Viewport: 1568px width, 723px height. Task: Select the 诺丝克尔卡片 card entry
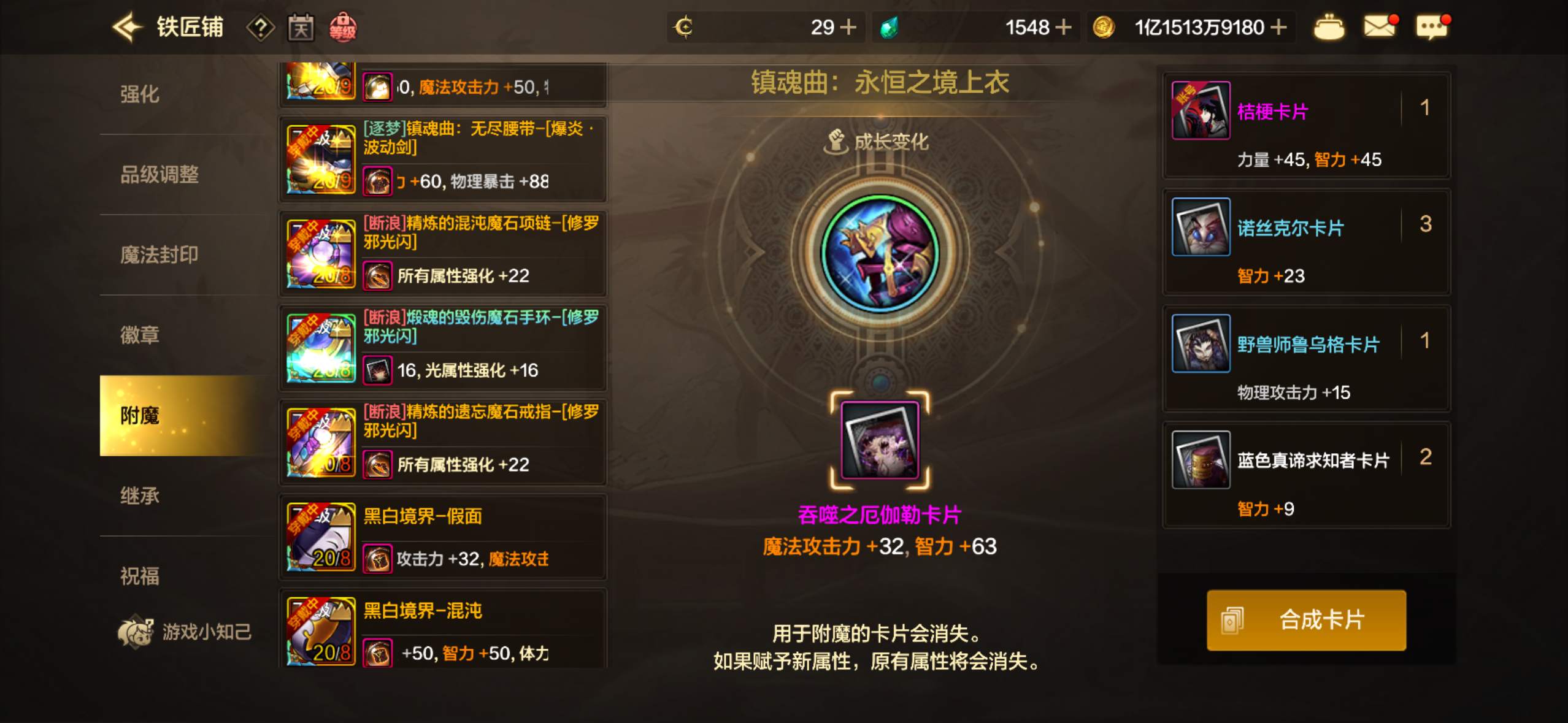point(1307,242)
